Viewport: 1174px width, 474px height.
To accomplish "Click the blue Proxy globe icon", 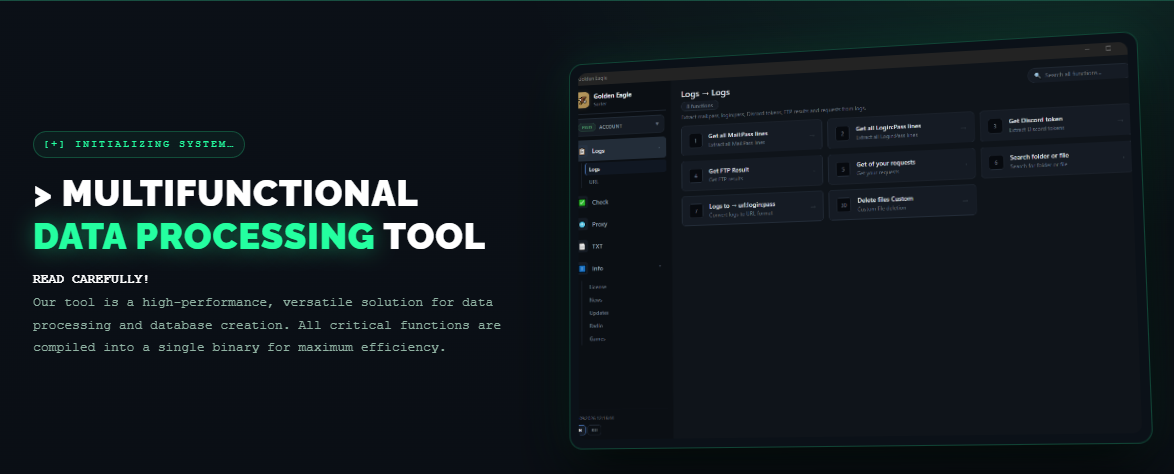I will [x=583, y=224].
